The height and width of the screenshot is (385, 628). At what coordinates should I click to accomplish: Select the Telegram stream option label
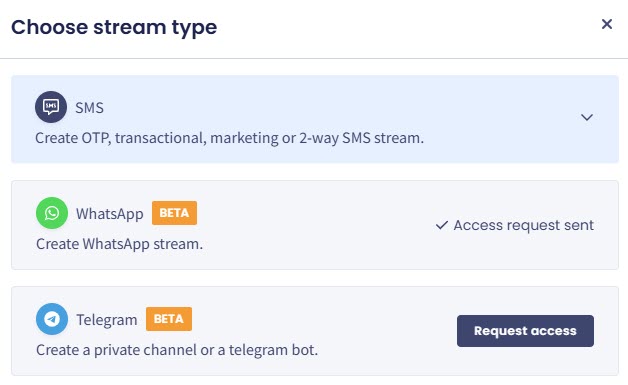tap(107, 320)
